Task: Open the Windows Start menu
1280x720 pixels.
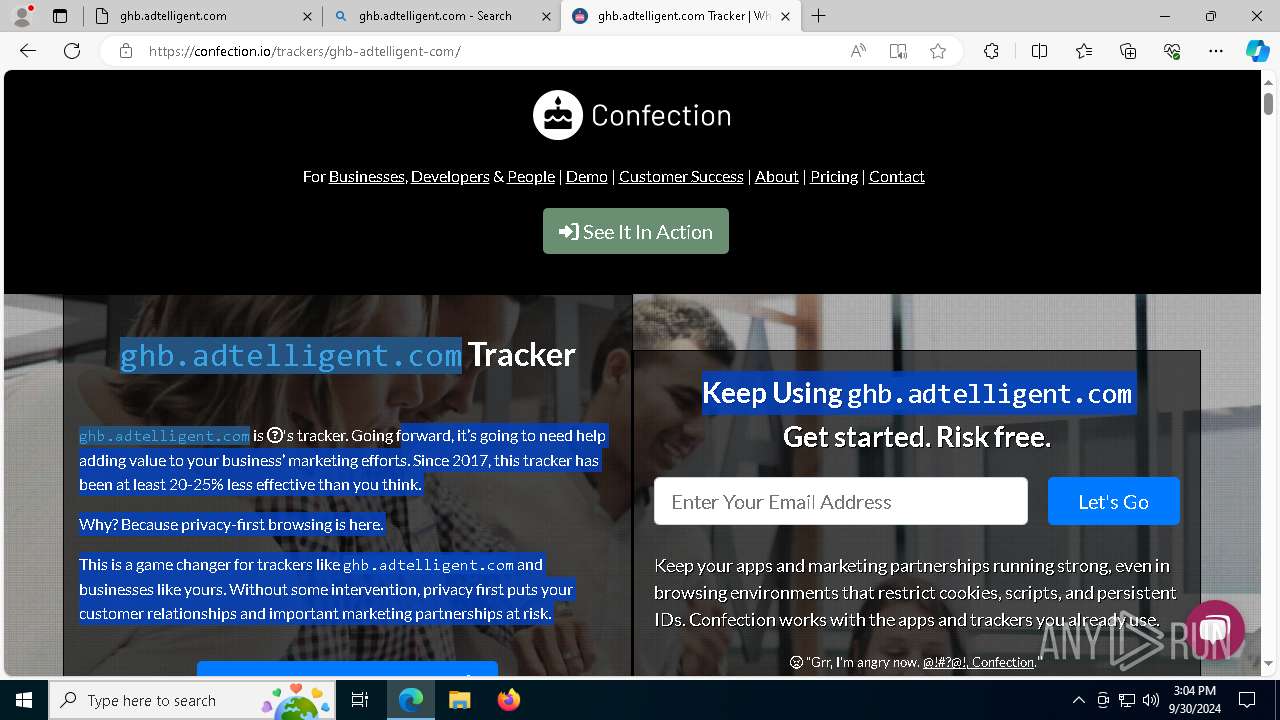Action: pyautogui.click(x=24, y=700)
